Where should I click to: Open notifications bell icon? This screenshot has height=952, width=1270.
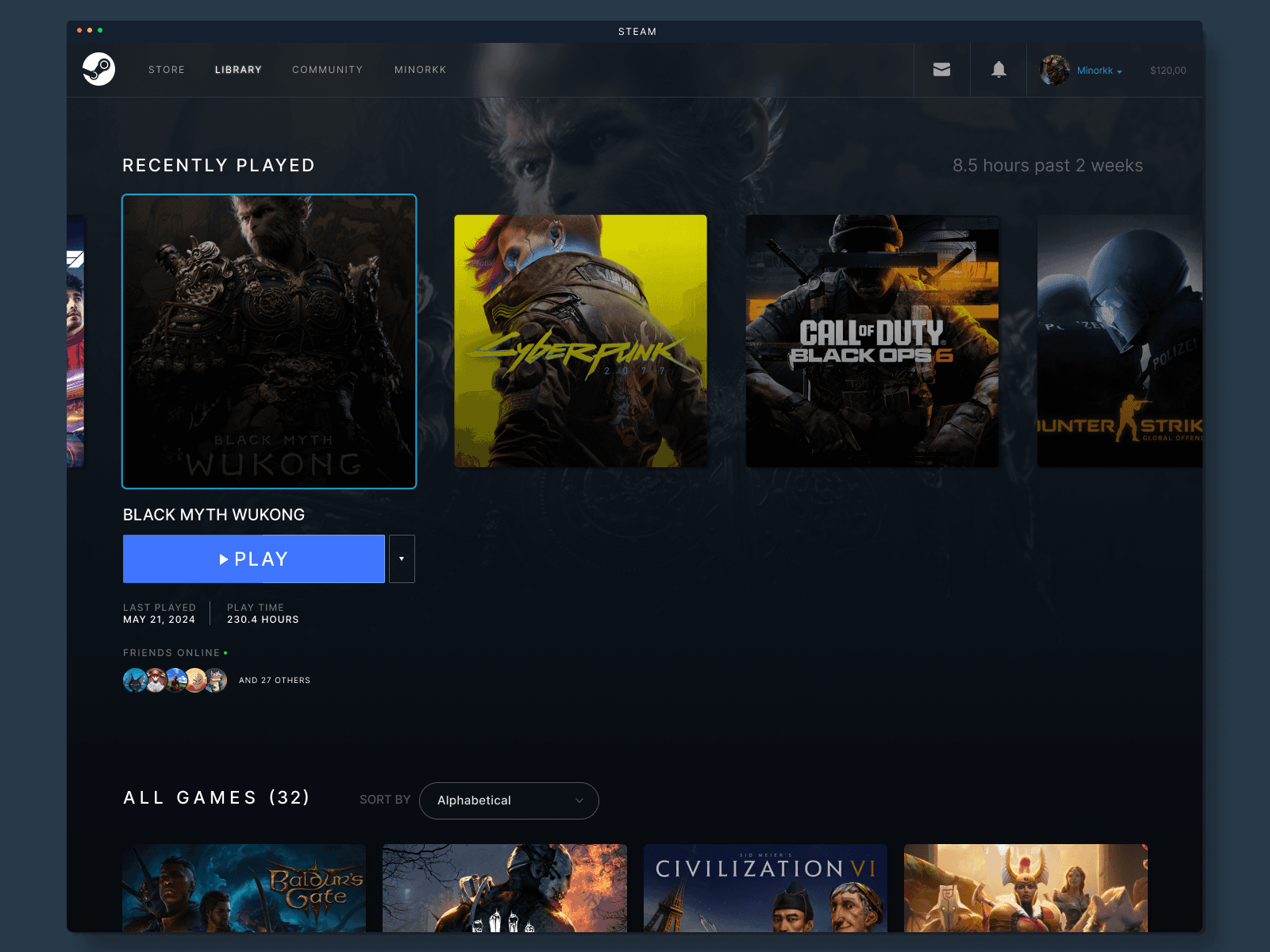click(x=999, y=70)
